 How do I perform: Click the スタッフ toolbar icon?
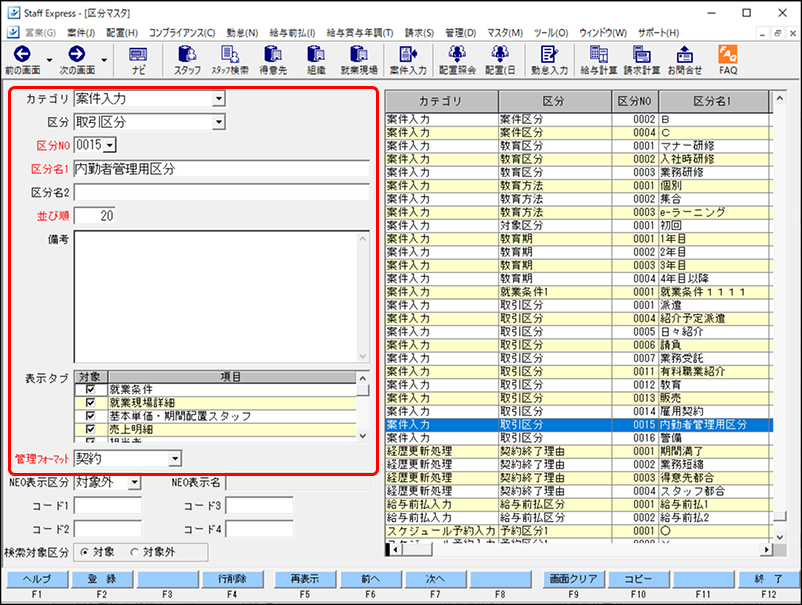[x=186, y=60]
